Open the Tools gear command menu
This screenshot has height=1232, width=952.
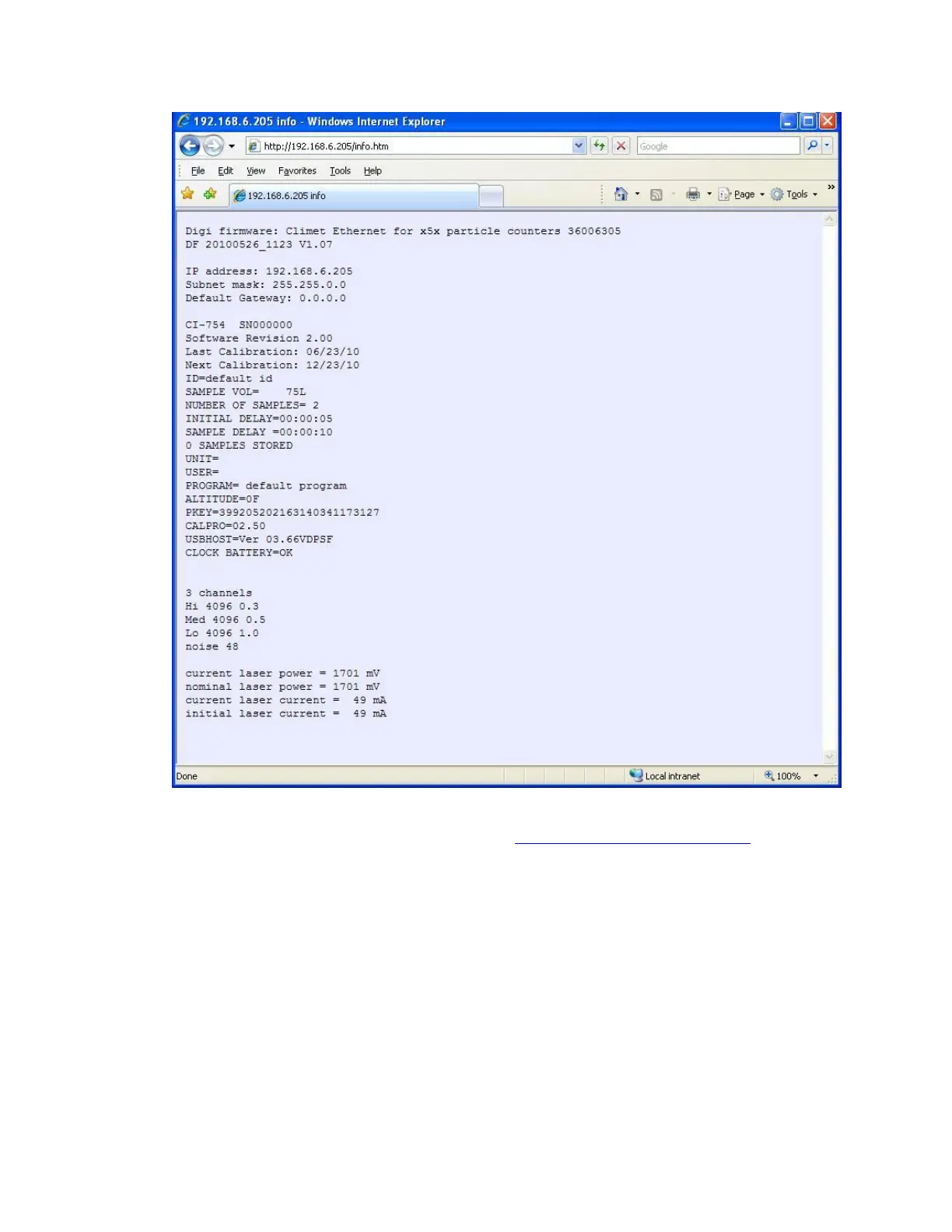[794, 194]
